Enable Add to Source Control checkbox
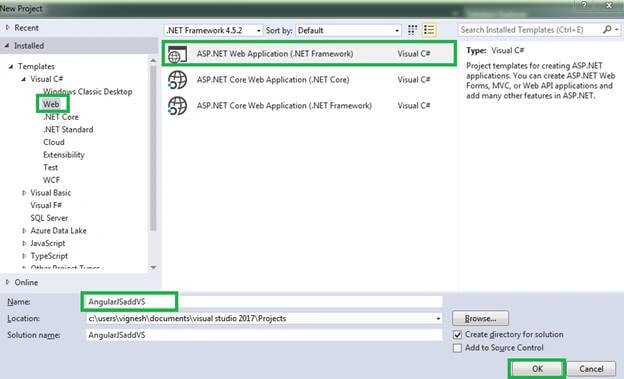This screenshot has height=379, width=624. (x=458, y=348)
